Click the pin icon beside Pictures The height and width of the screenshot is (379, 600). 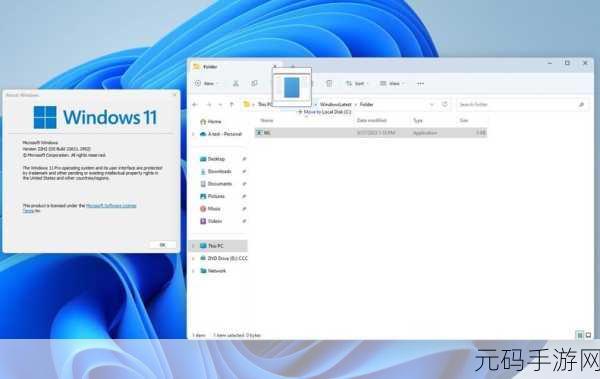(x=244, y=196)
